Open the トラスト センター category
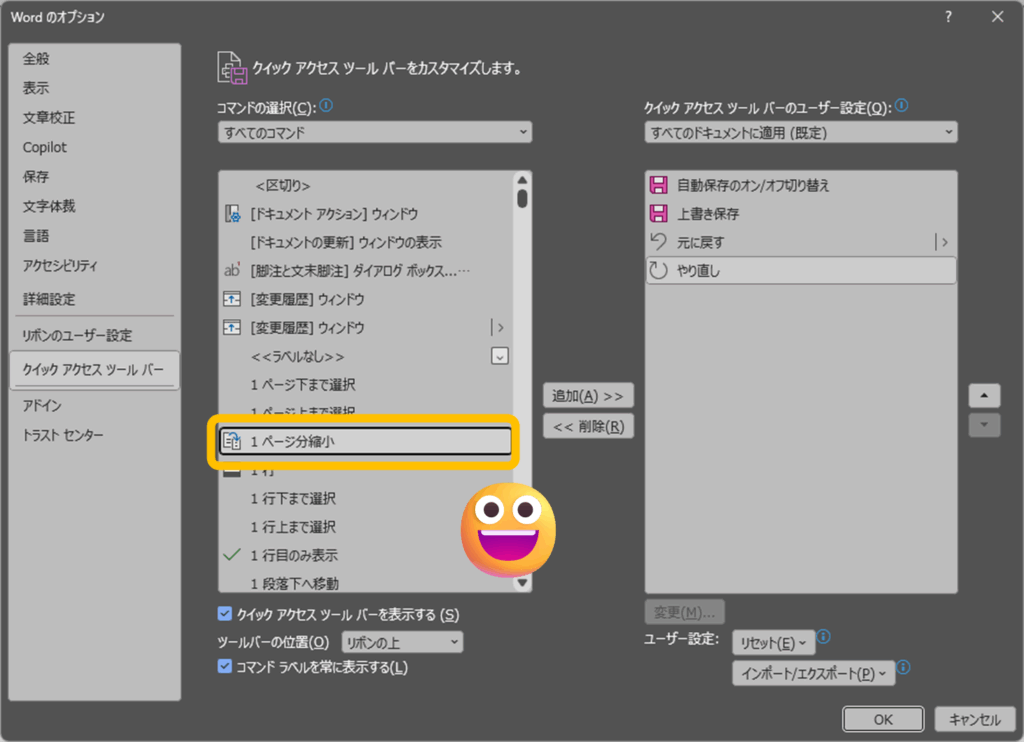The image size is (1024, 742). tap(63, 435)
